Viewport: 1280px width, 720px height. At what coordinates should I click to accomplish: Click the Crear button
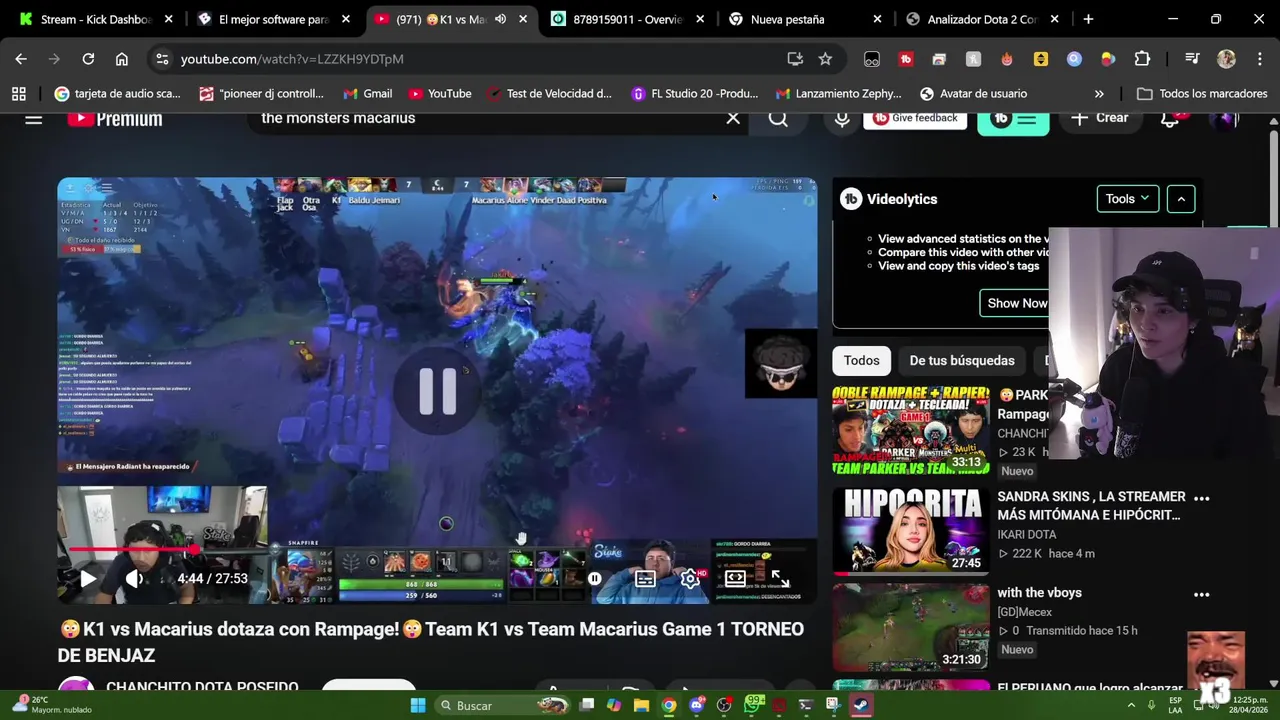1100,118
